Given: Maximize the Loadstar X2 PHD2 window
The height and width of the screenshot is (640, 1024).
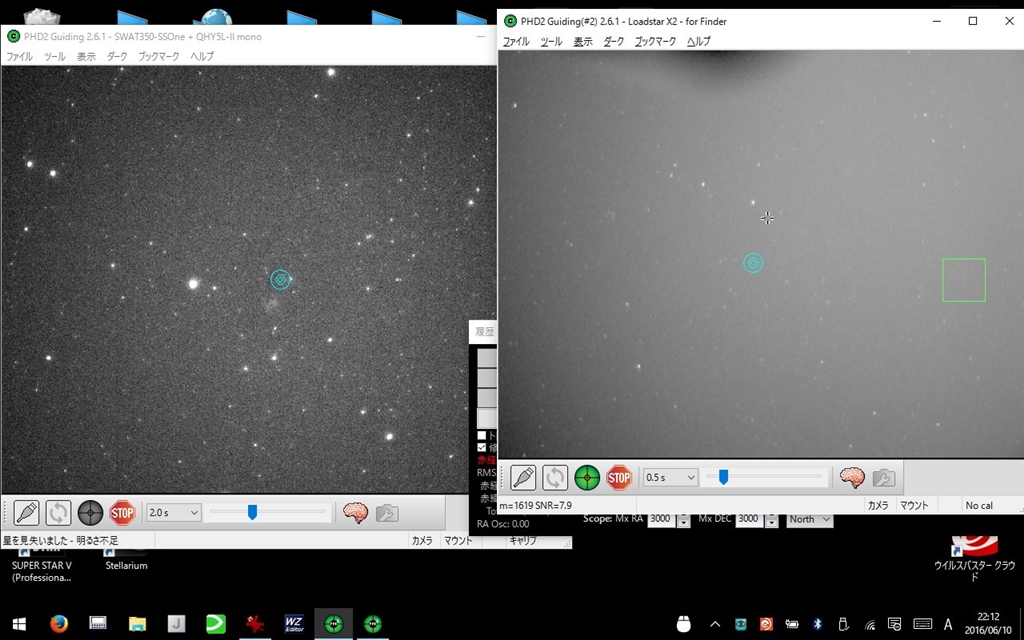Looking at the screenshot, I should pos(972,21).
